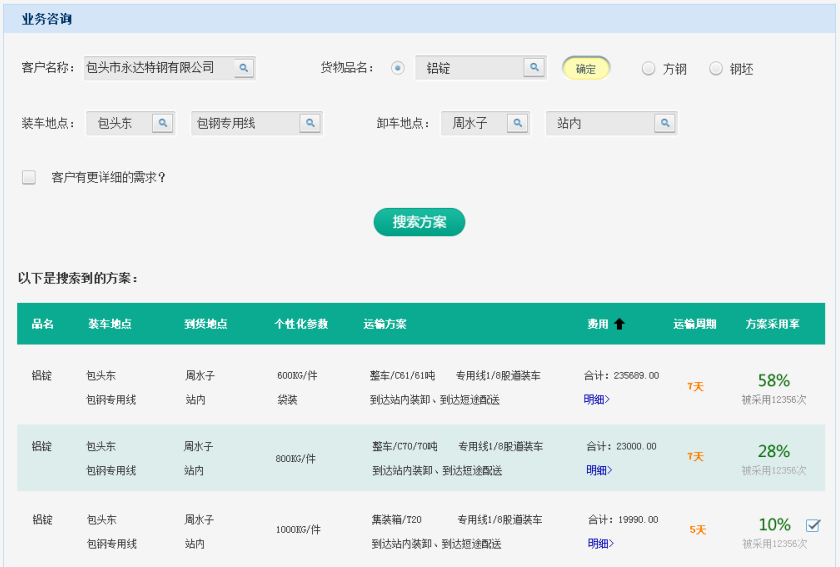
Task: Expand 明细 details for 19990.00 plan
Action: (x=600, y=543)
